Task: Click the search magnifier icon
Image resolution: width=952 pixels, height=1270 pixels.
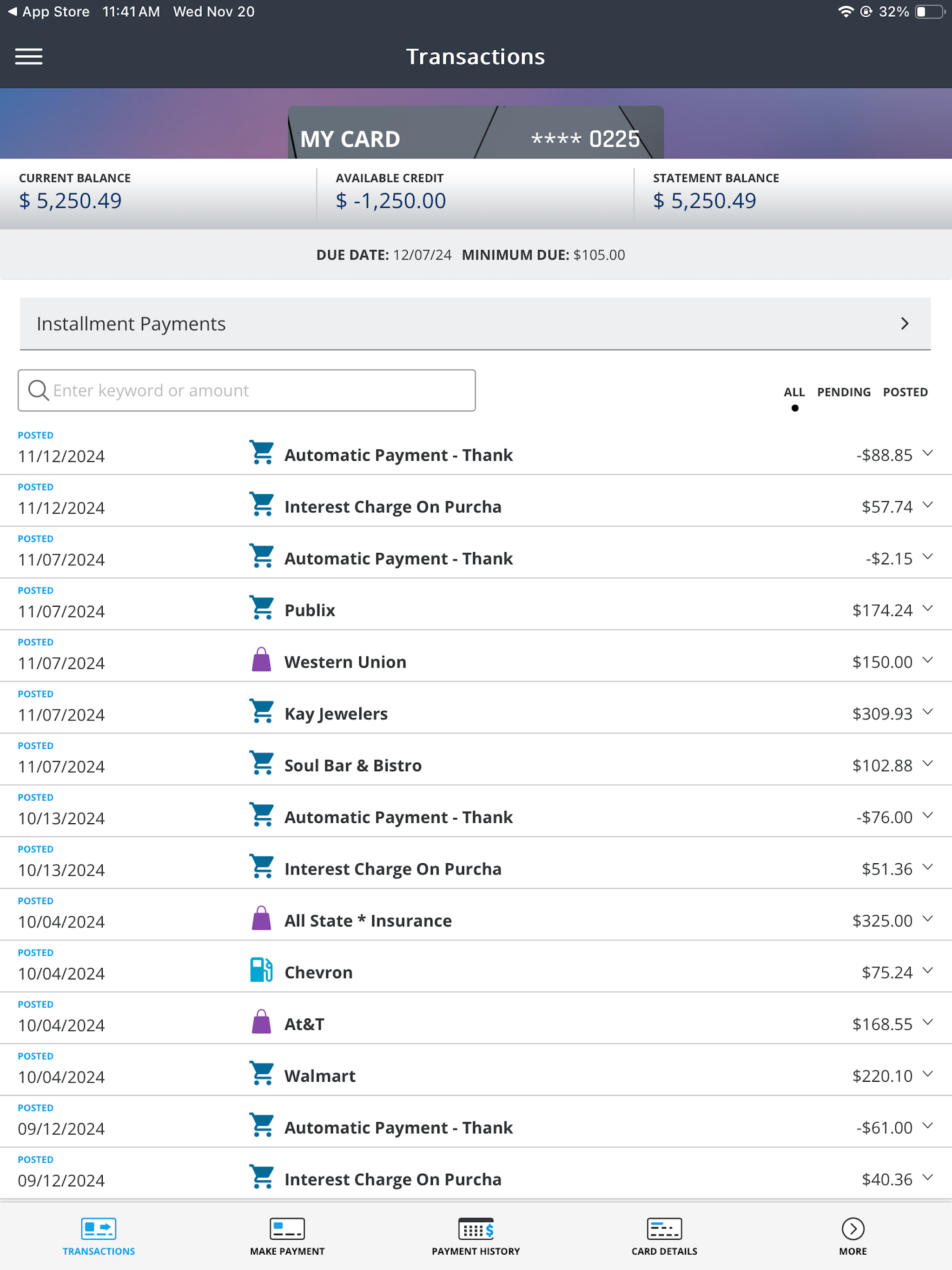Action: [39, 390]
